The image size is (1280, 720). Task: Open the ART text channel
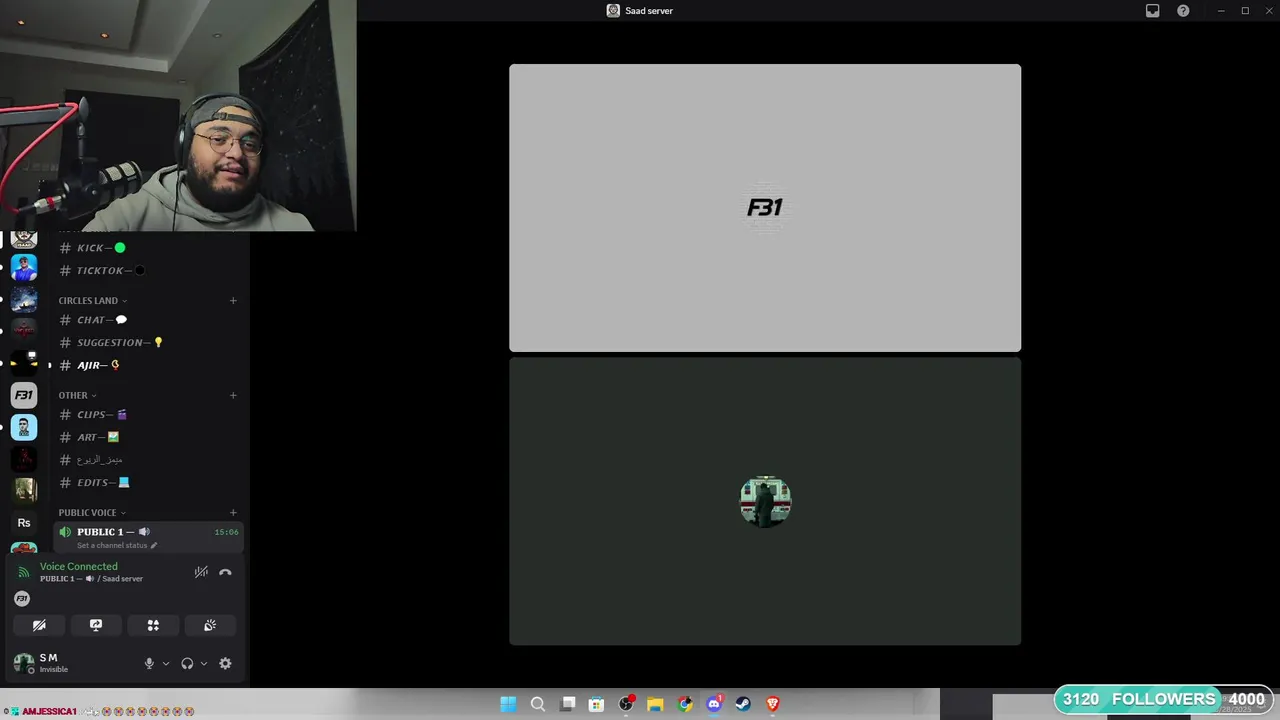coord(147,437)
